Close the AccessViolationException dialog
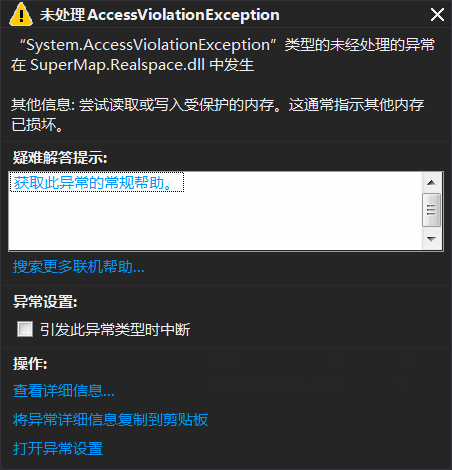 (x=437, y=15)
